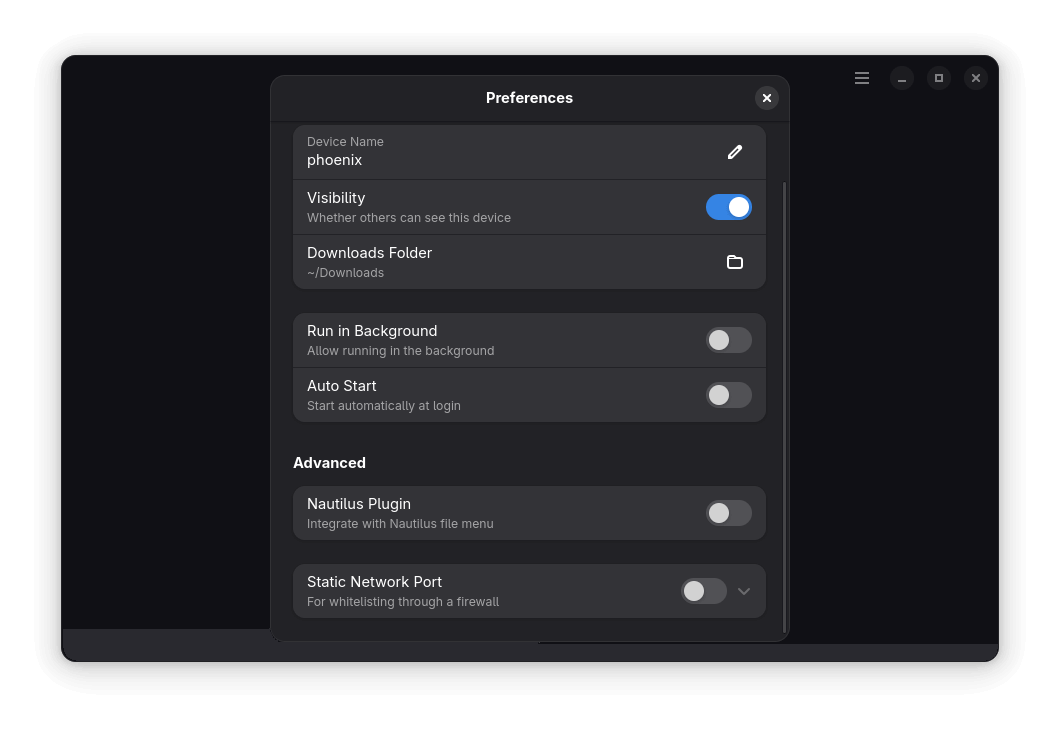Close the Preferences dialog

point(767,97)
